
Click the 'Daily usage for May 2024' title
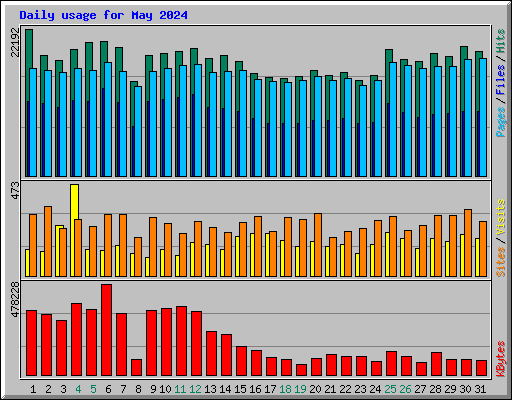click(x=103, y=15)
